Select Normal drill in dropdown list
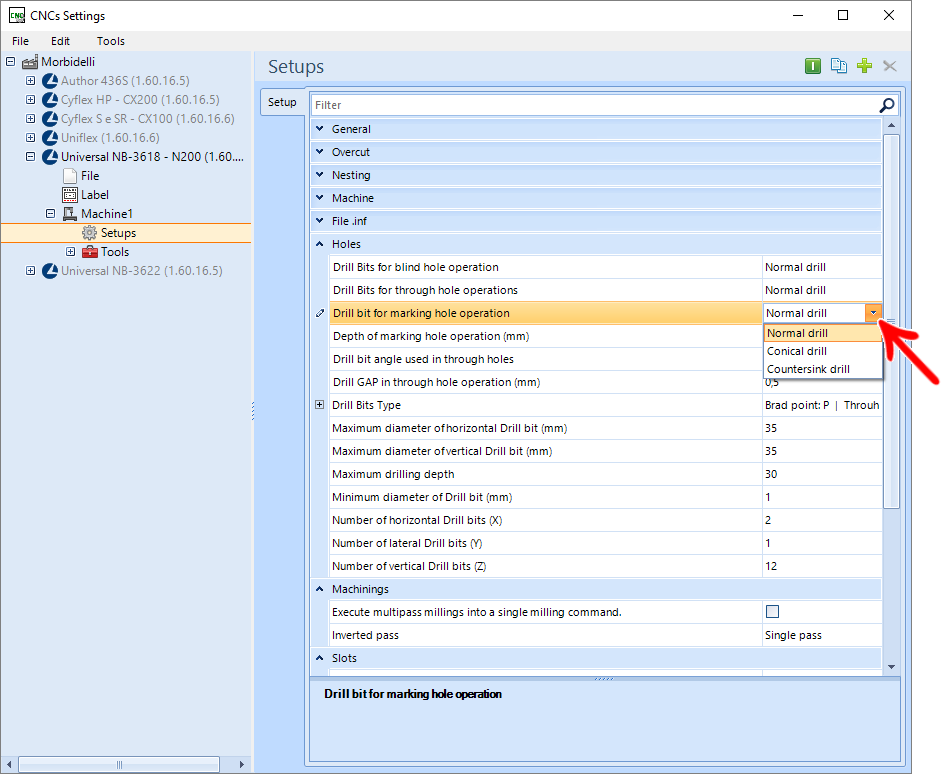The height and width of the screenshot is (774, 946). [x=823, y=333]
